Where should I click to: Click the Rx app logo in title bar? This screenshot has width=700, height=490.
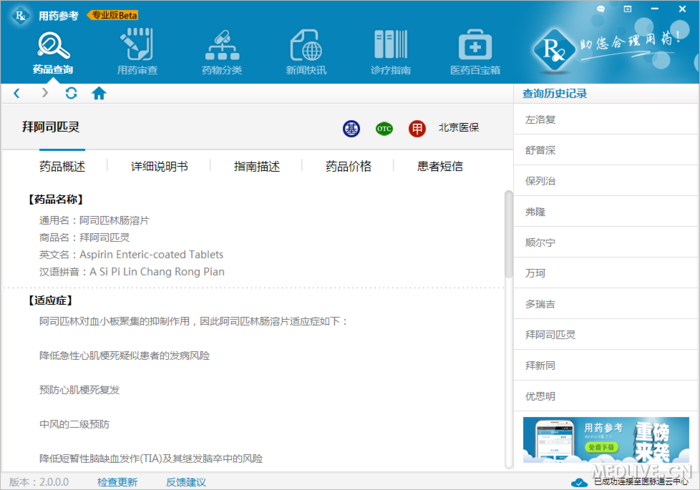click(x=20, y=16)
